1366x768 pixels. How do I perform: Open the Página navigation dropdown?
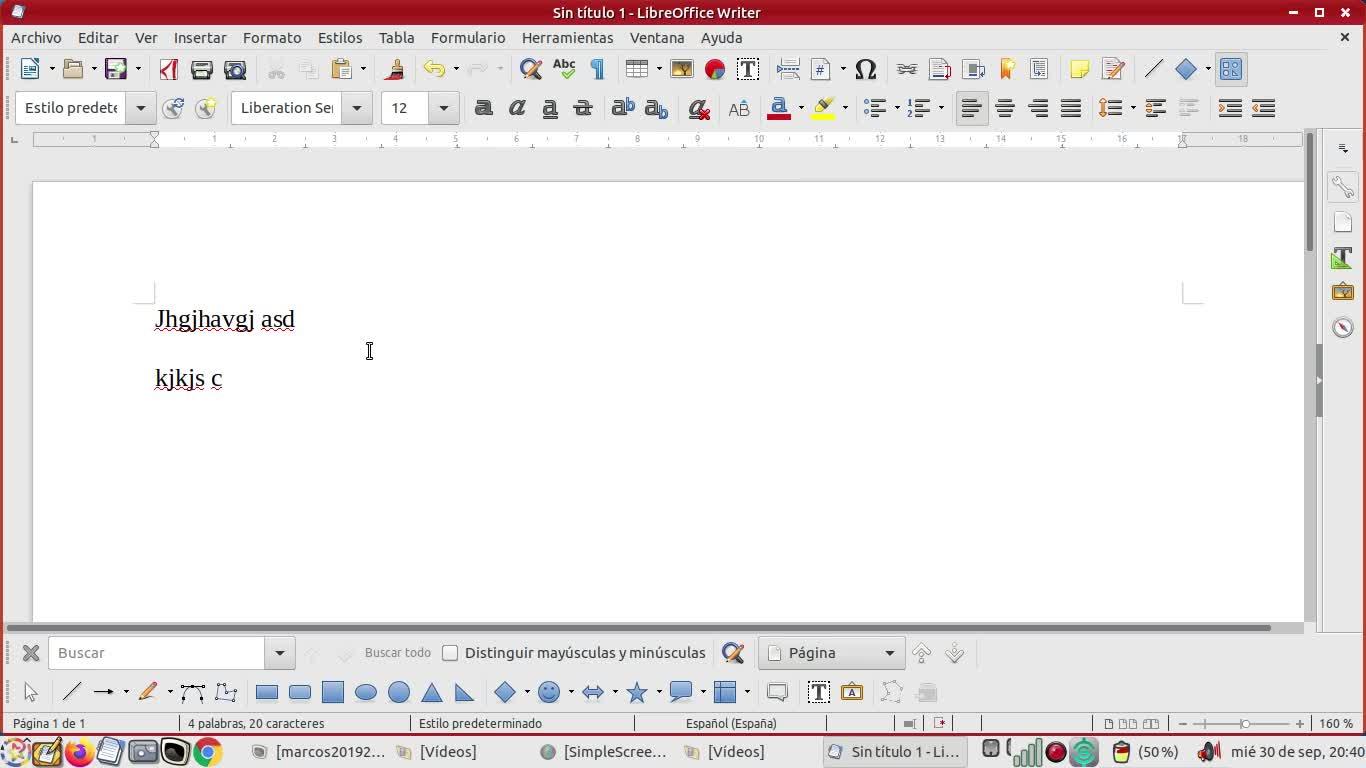[888, 653]
